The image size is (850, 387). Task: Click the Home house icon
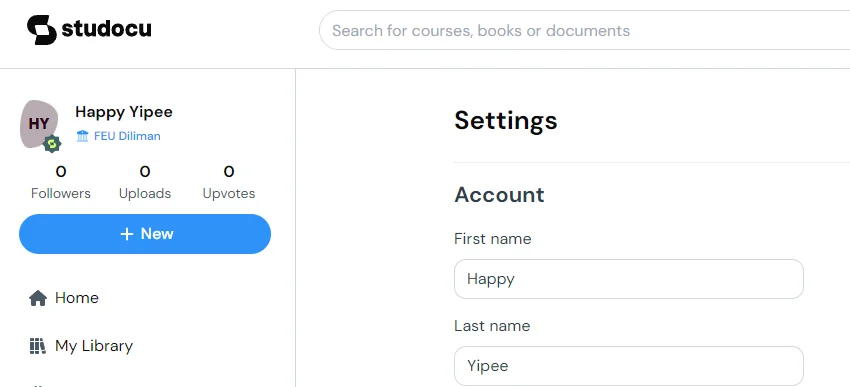(x=38, y=298)
